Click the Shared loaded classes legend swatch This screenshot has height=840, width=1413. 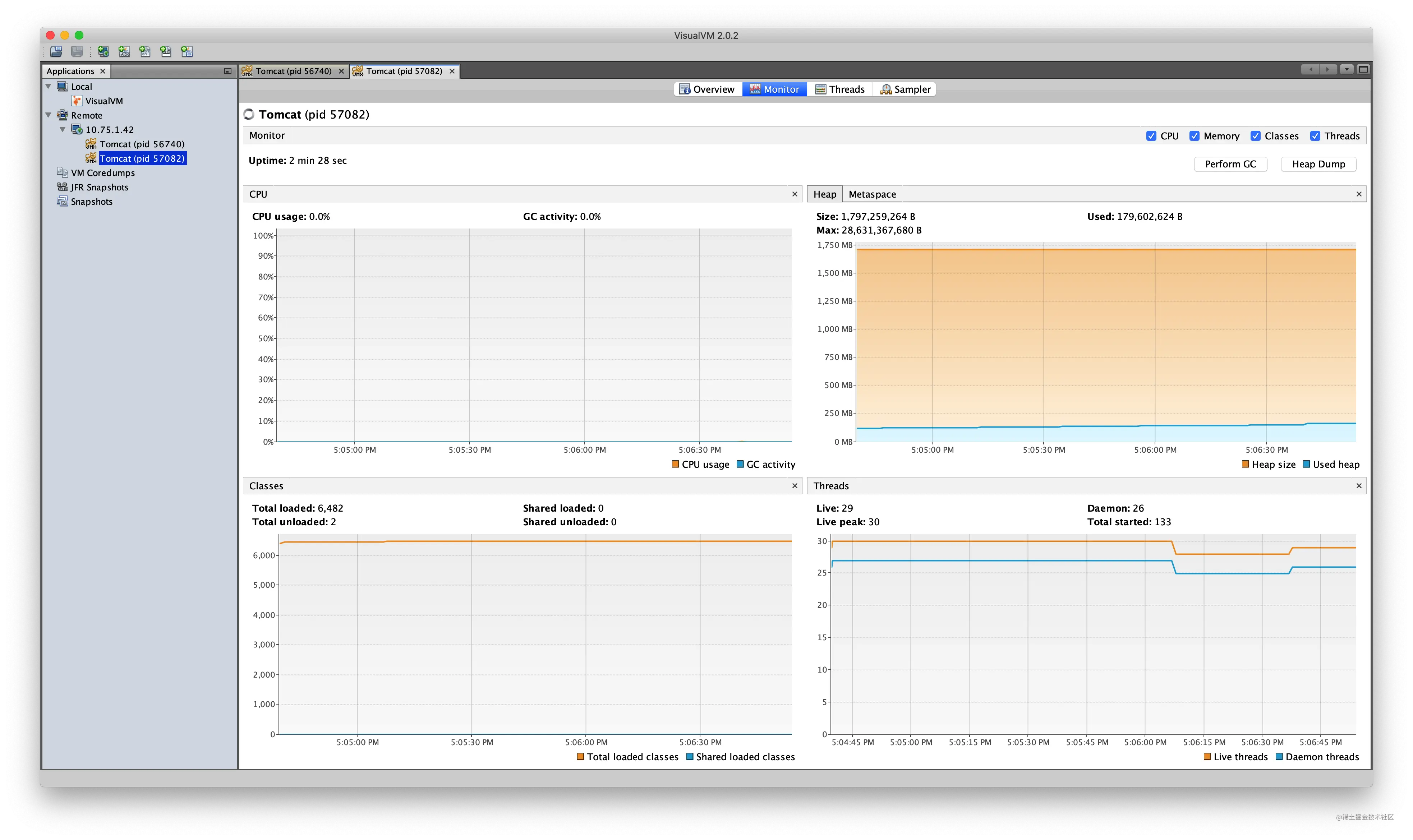coord(690,757)
